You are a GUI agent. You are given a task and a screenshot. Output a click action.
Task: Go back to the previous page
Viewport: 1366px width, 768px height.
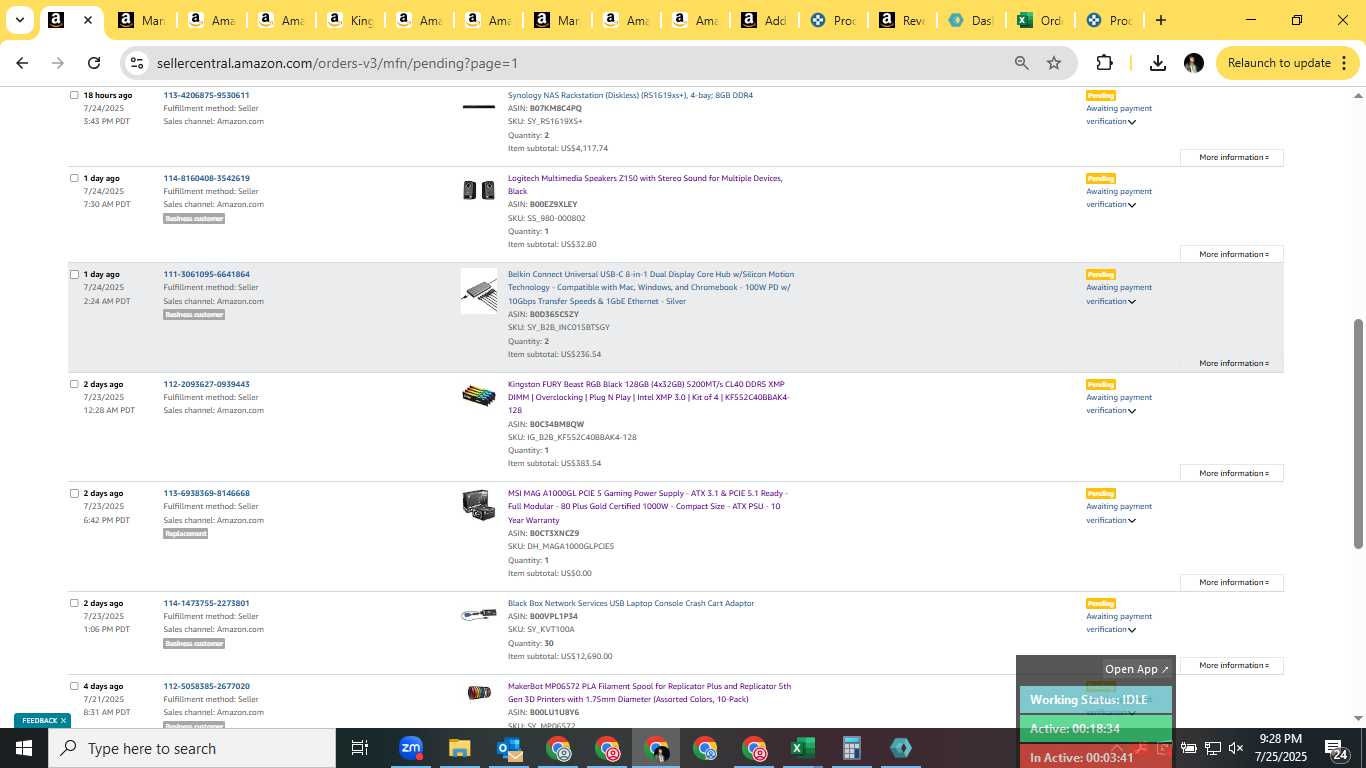(22, 63)
